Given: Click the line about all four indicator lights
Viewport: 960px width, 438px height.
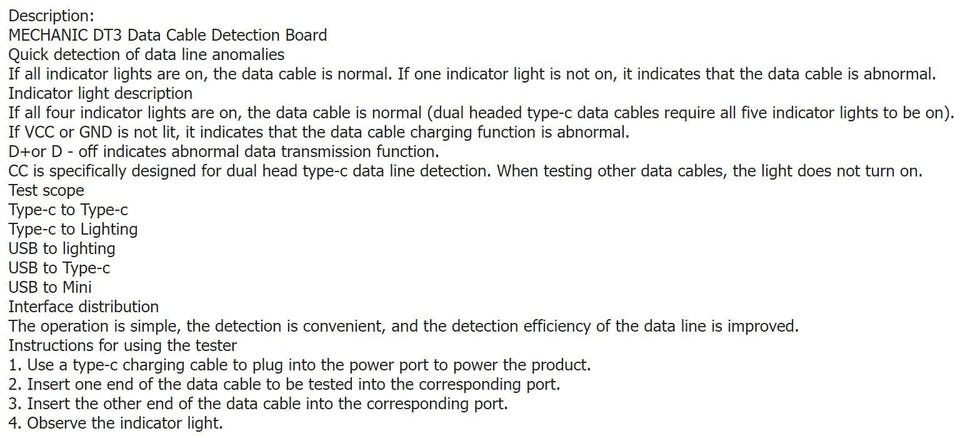Looking at the screenshot, I should coord(480,112).
